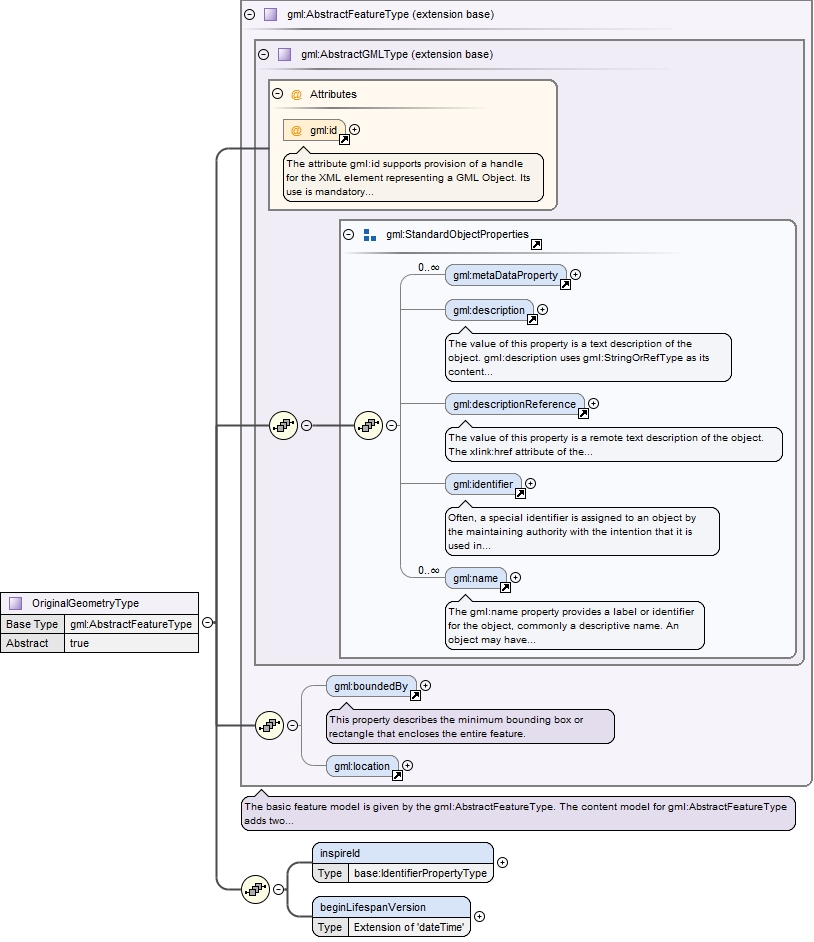814x942 pixels.
Task: Select the OriginalGeometryType title
Action: (x=85, y=603)
